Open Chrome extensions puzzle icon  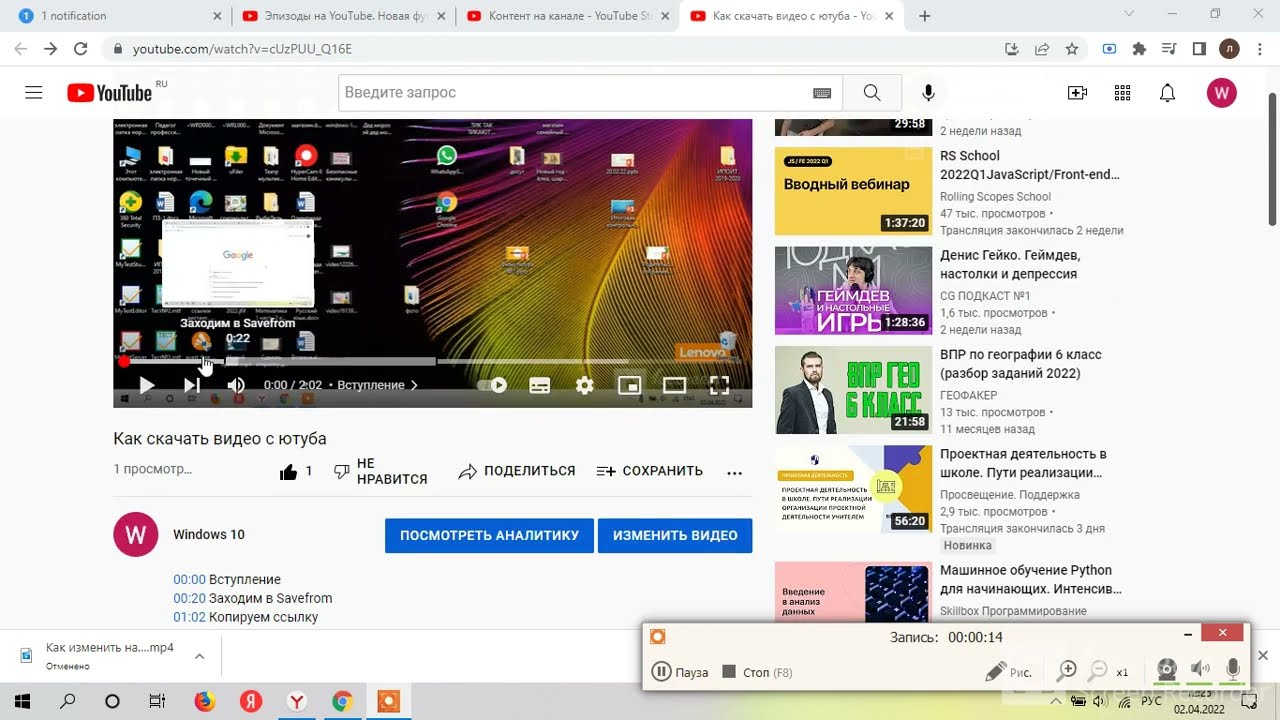pyautogui.click(x=1138, y=48)
